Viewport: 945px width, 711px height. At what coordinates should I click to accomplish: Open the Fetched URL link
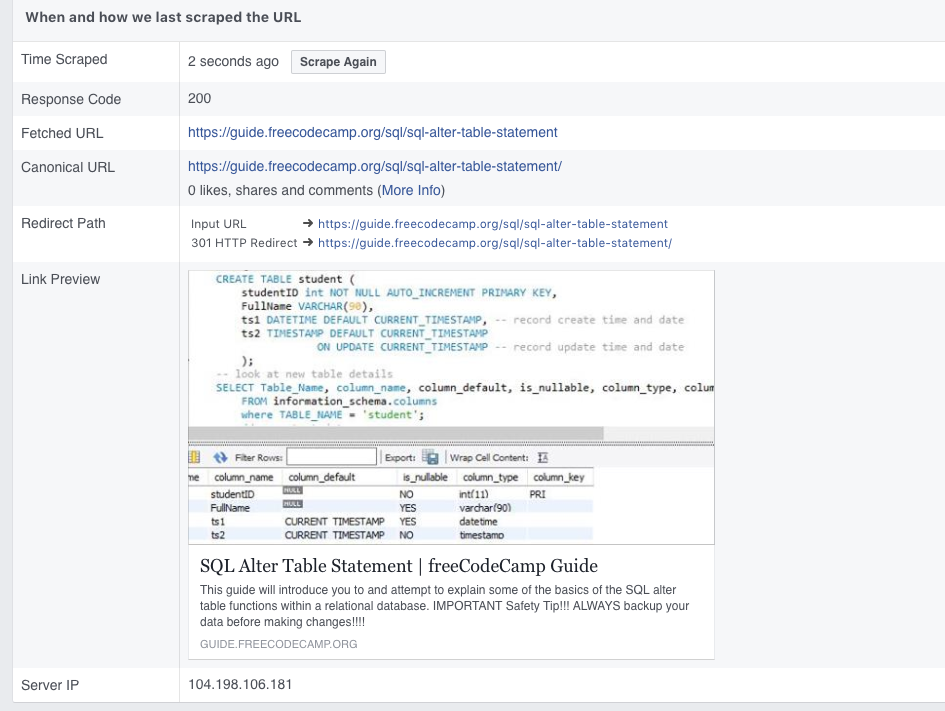(372, 133)
